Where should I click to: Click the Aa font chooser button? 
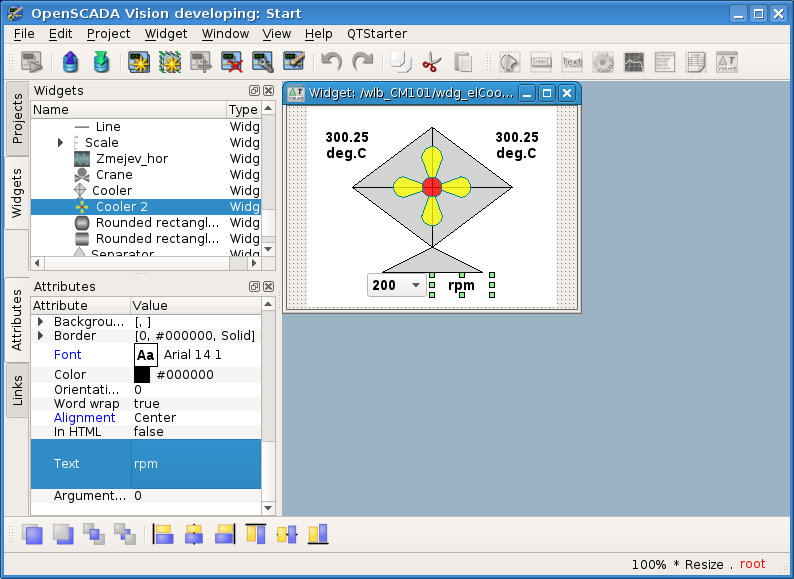click(x=146, y=355)
